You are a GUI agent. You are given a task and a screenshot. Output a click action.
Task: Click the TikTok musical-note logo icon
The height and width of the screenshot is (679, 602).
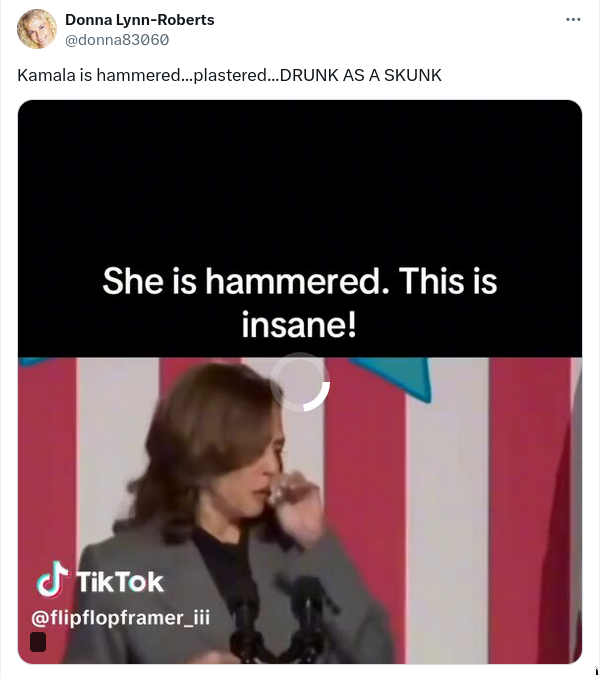[x=52, y=578]
